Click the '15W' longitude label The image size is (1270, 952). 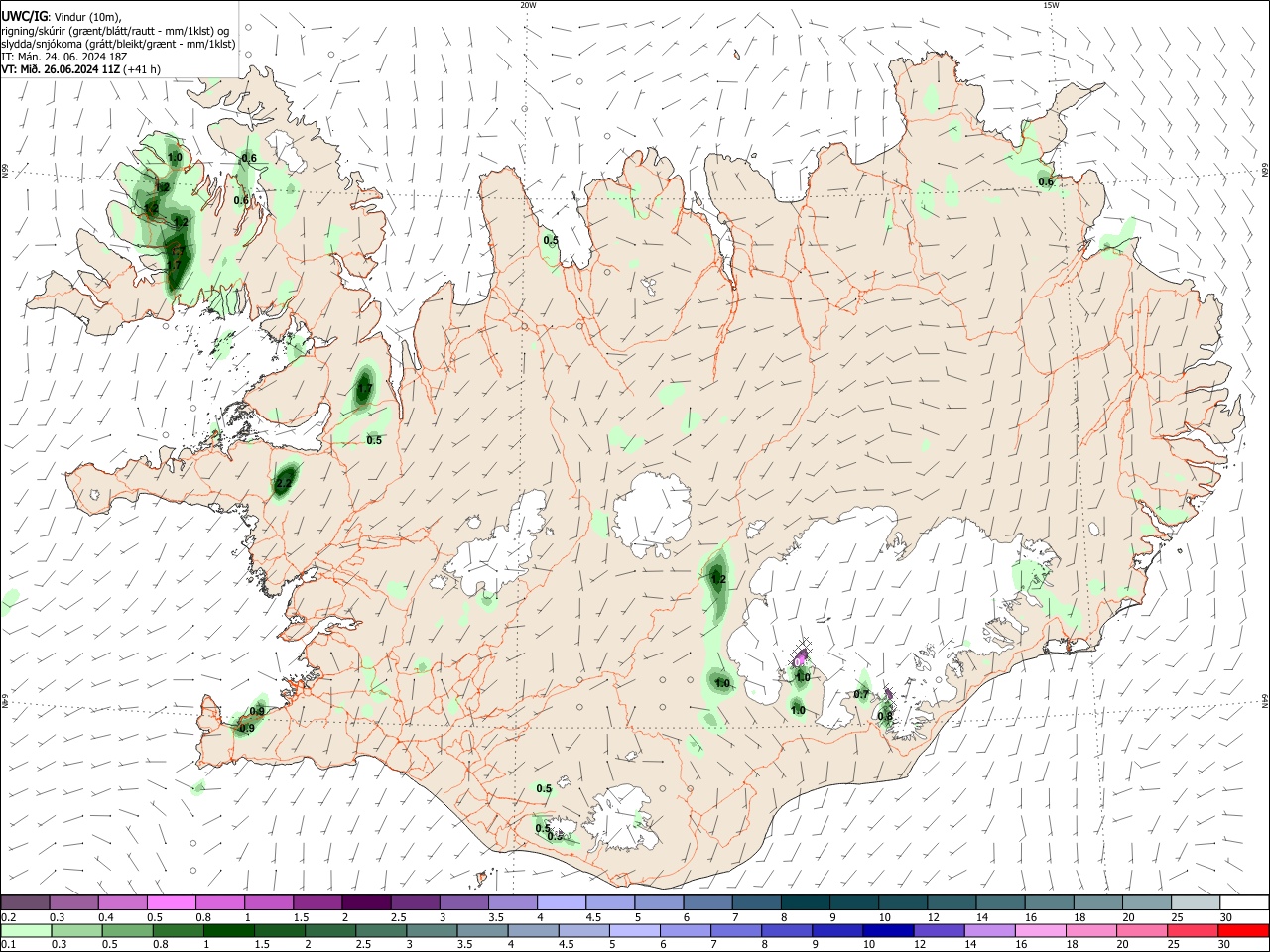1051,5
